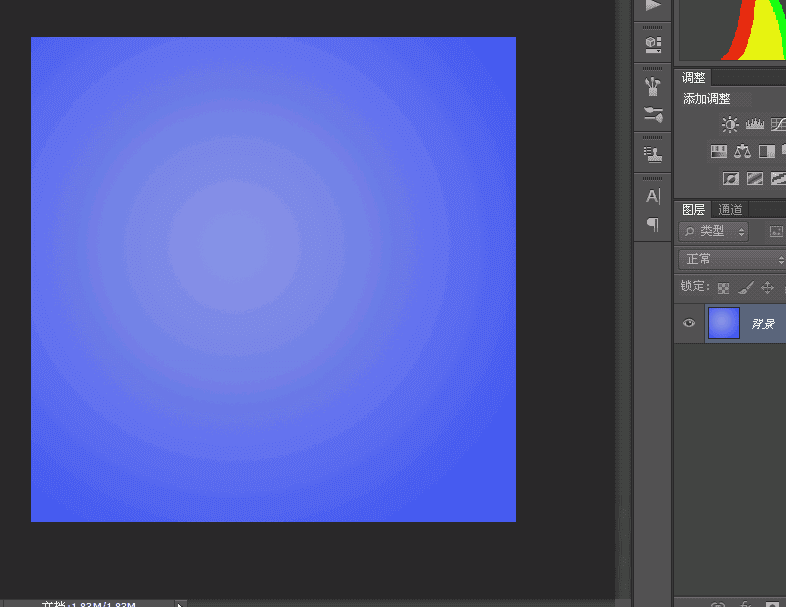Screen dimensions: 786x607
Task: Click the link layers icon
Action: (718, 604)
